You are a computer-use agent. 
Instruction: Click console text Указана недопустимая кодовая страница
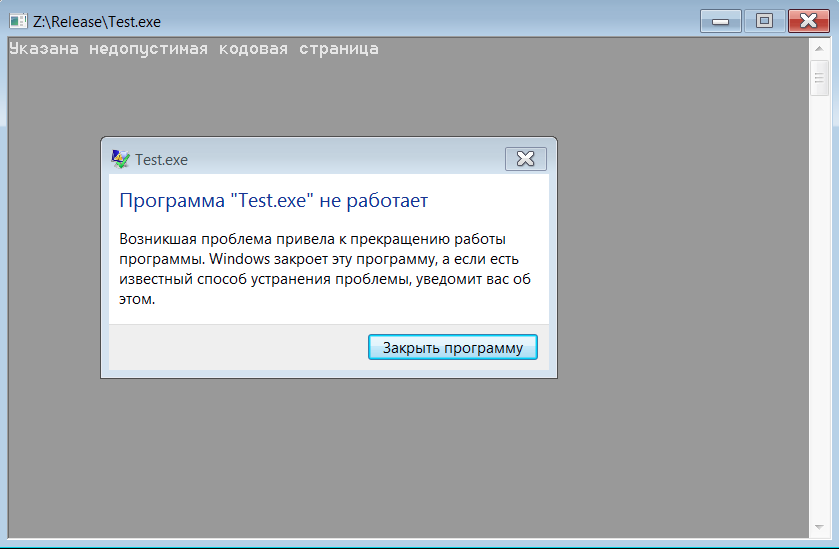coord(194,49)
